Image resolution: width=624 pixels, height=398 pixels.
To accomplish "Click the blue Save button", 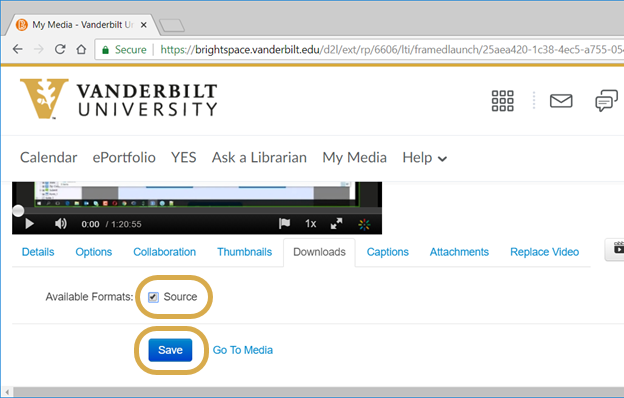I will (170, 350).
